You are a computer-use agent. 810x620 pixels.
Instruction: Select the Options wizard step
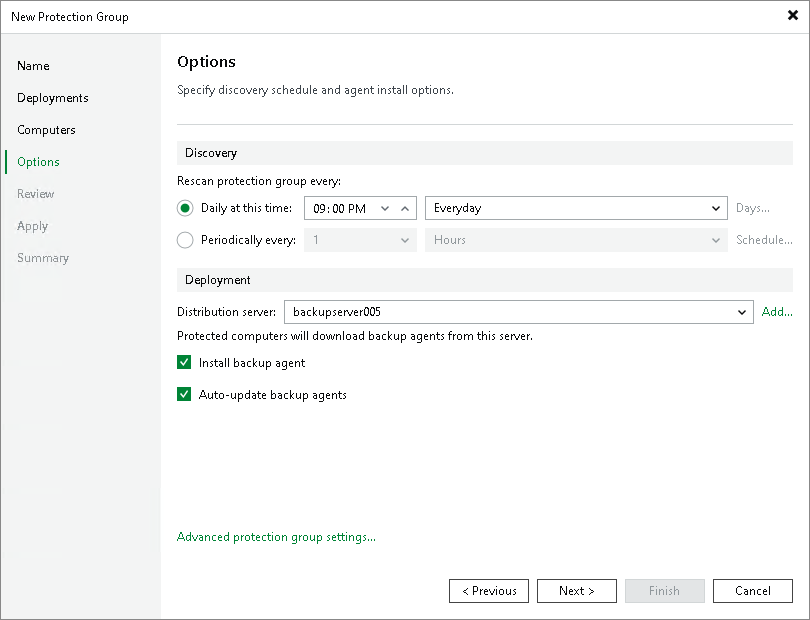[38, 162]
